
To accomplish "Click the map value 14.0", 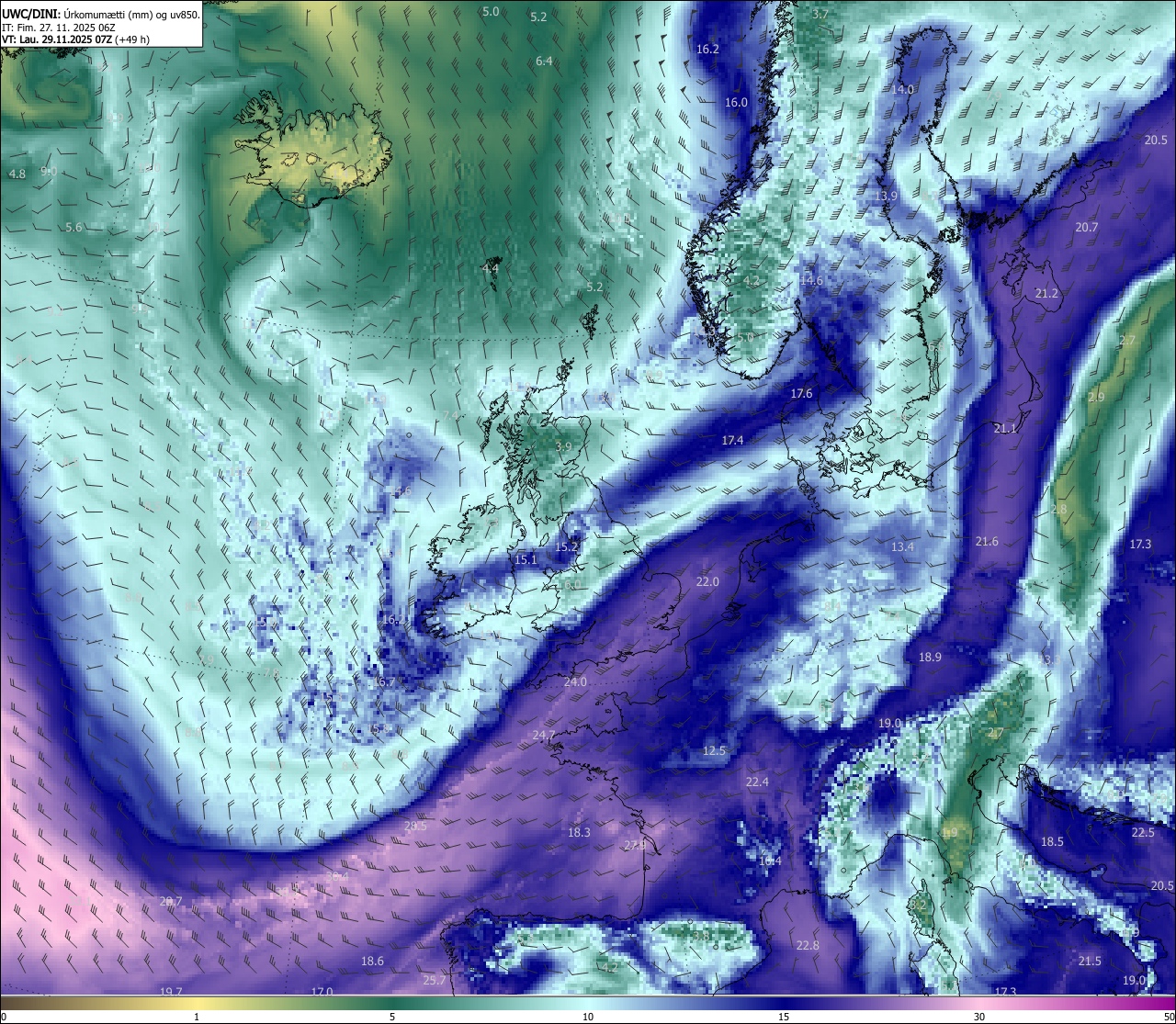I will pyautogui.click(x=902, y=90).
